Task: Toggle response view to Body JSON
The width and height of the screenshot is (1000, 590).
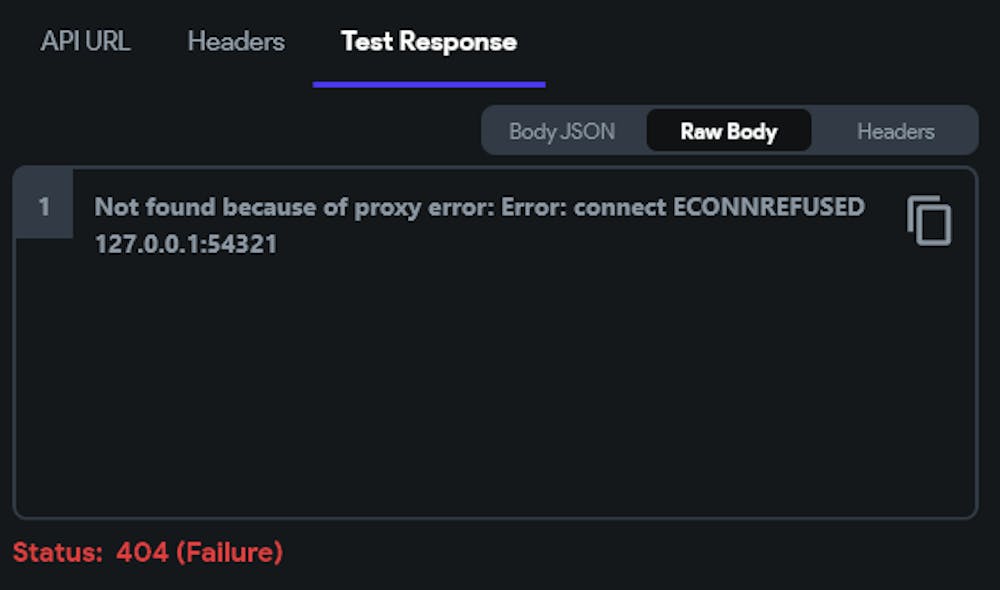Action: 562,131
